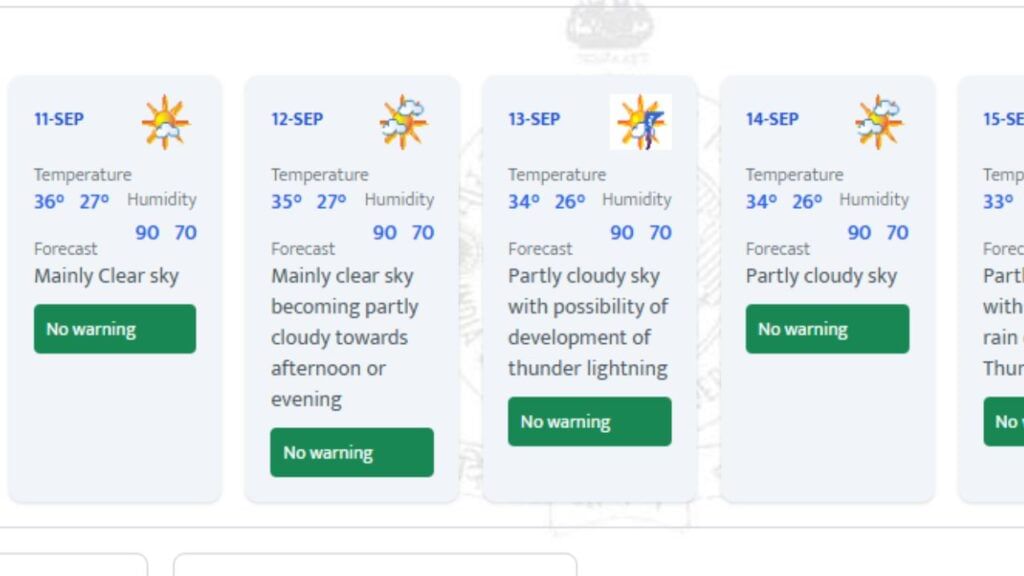Click the 34° maximum temperature on 13-SEP

(x=524, y=201)
